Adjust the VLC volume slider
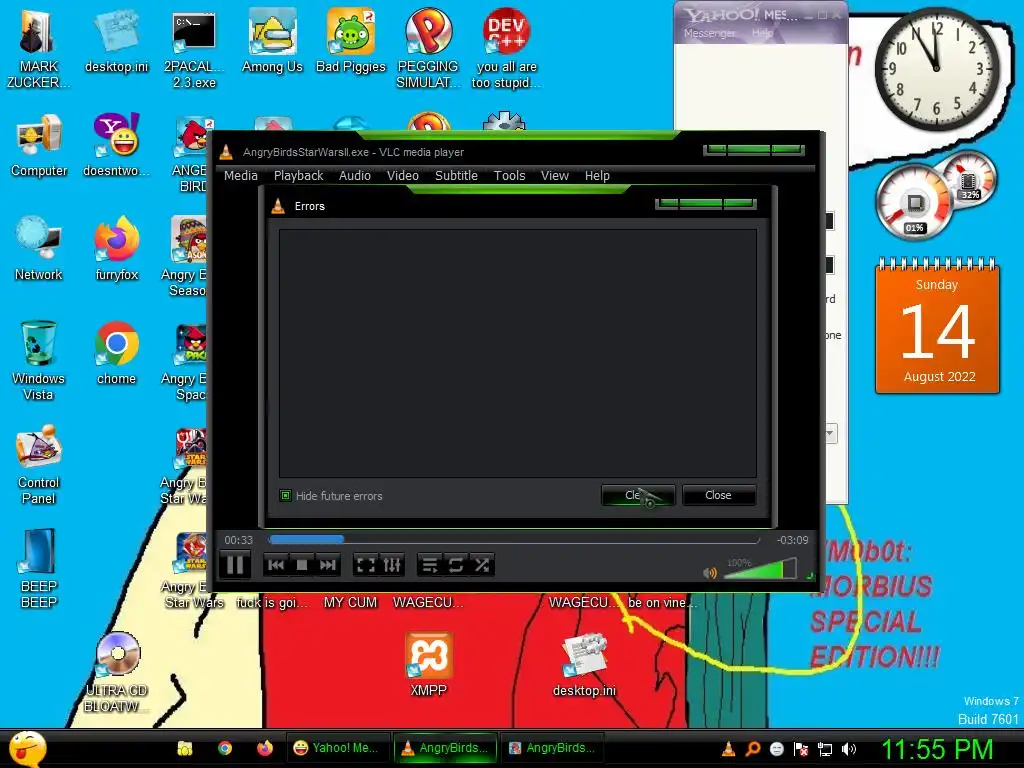The height and width of the screenshot is (768, 1024). (760, 569)
